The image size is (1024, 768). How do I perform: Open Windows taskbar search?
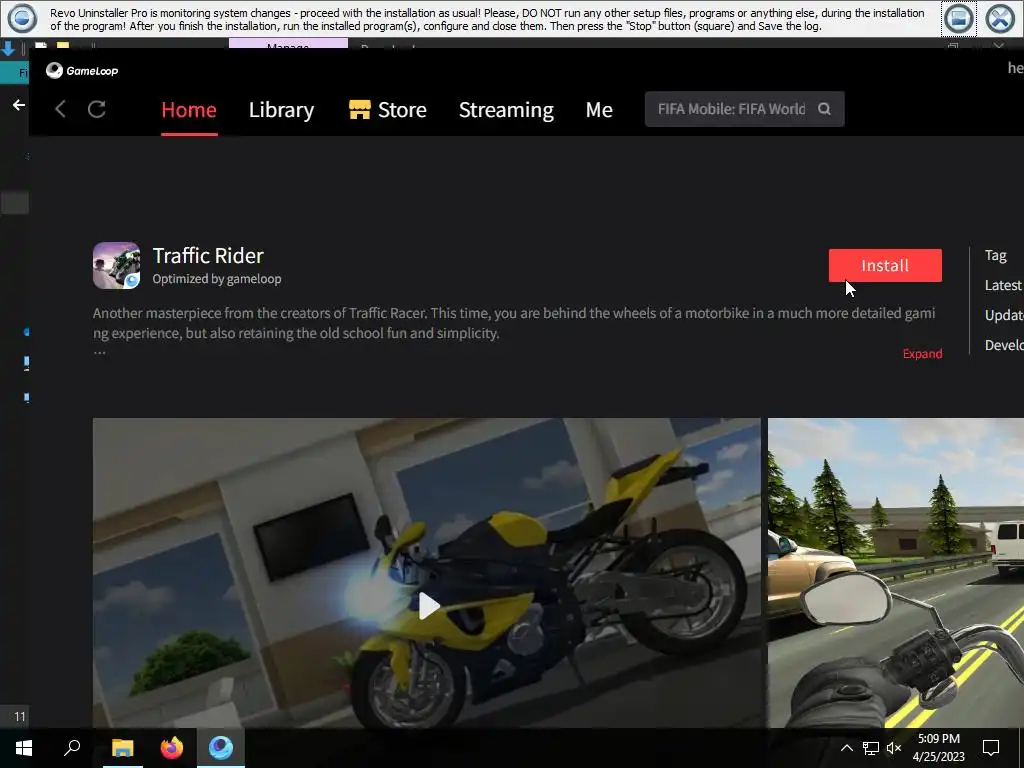(x=72, y=748)
